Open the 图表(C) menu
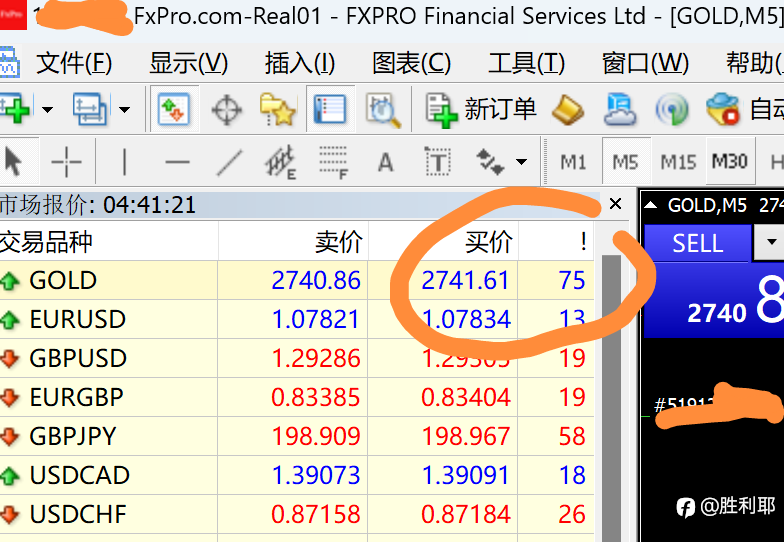 [x=412, y=64]
